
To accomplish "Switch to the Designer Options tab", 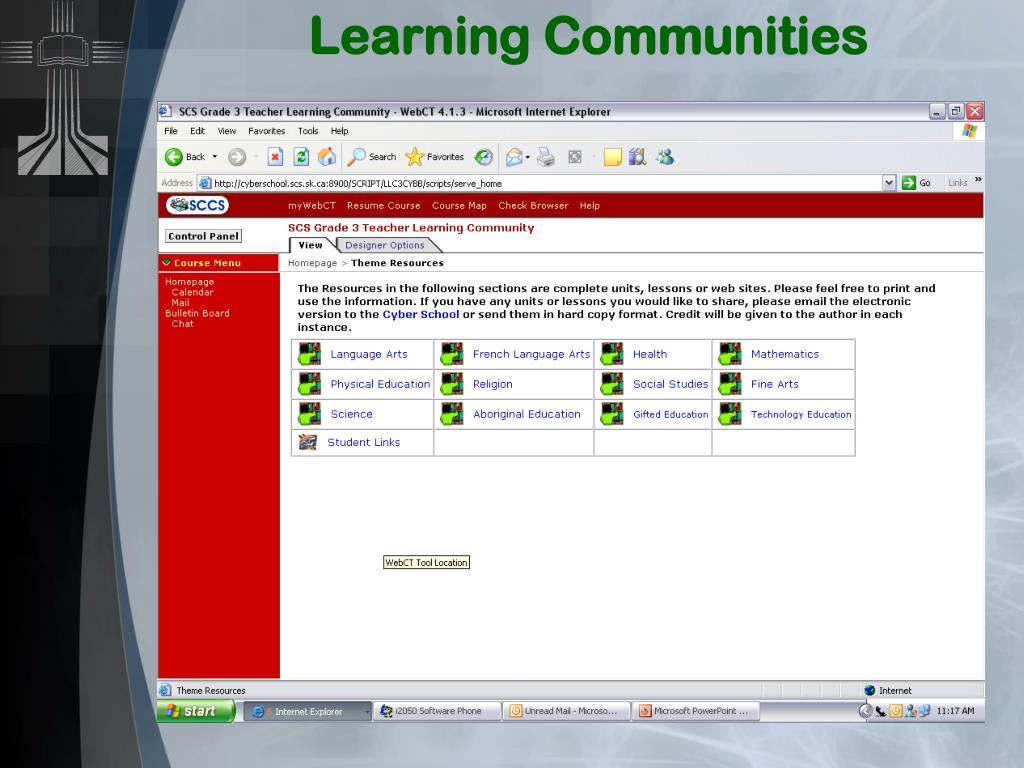I will (385, 245).
